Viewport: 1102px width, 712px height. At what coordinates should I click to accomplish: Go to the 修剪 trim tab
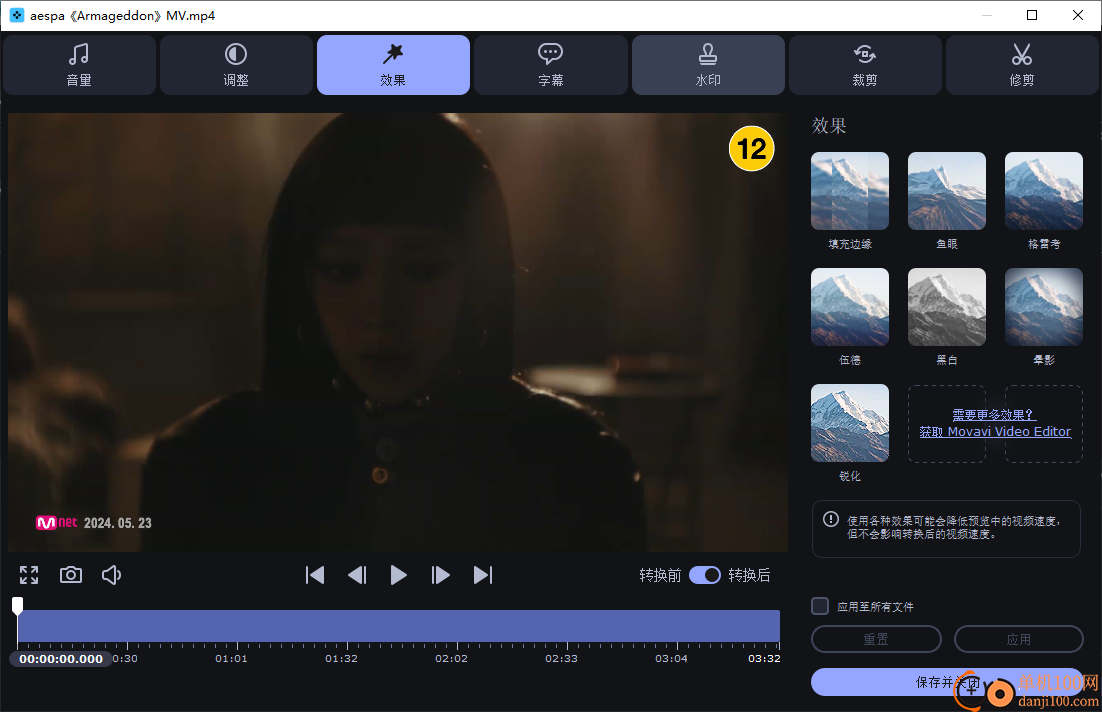(x=1022, y=65)
